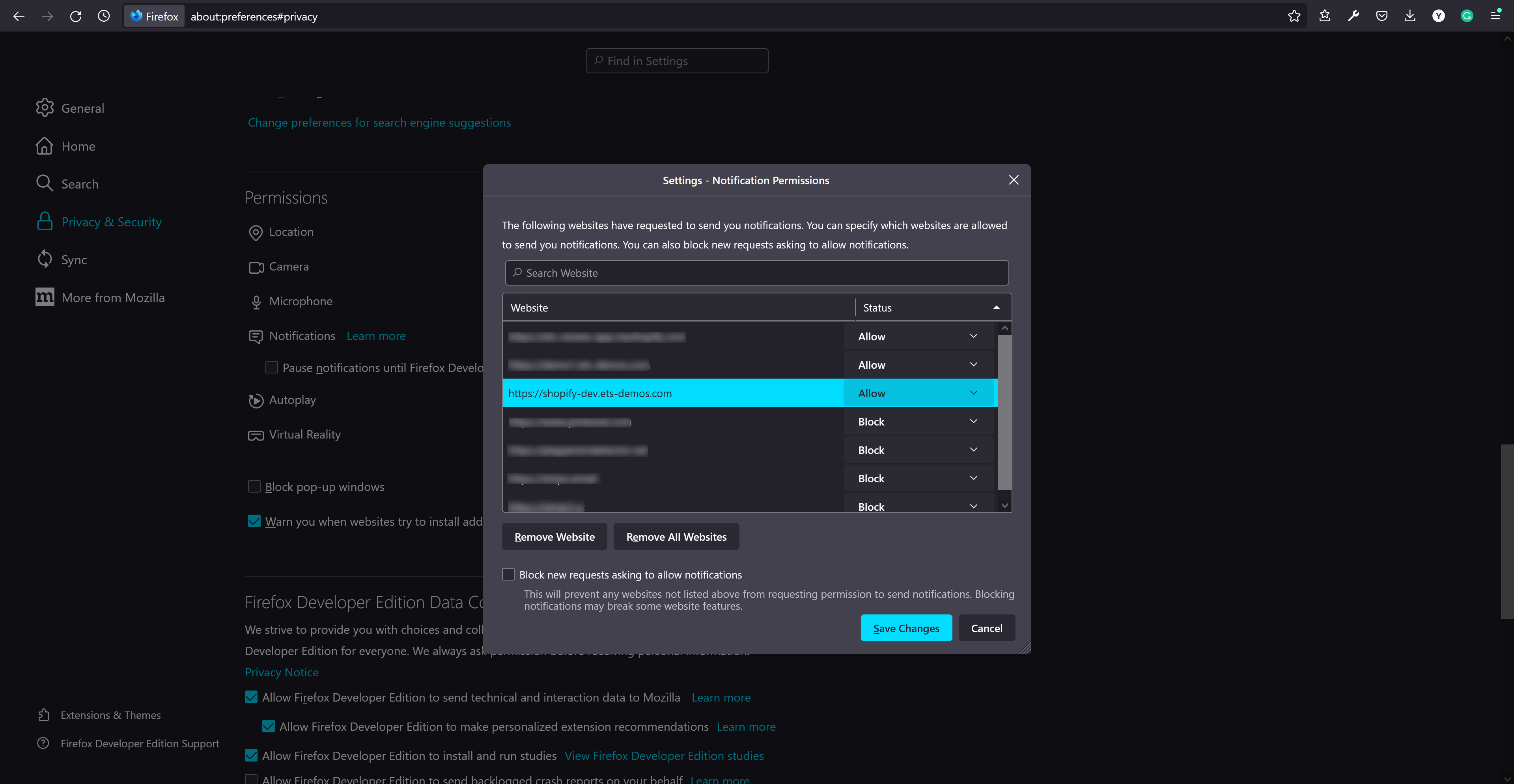The height and width of the screenshot is (784, 1514).
Task: Click the Cancel button in dialog
Action: pyautogui.click(x=986, y=628)
